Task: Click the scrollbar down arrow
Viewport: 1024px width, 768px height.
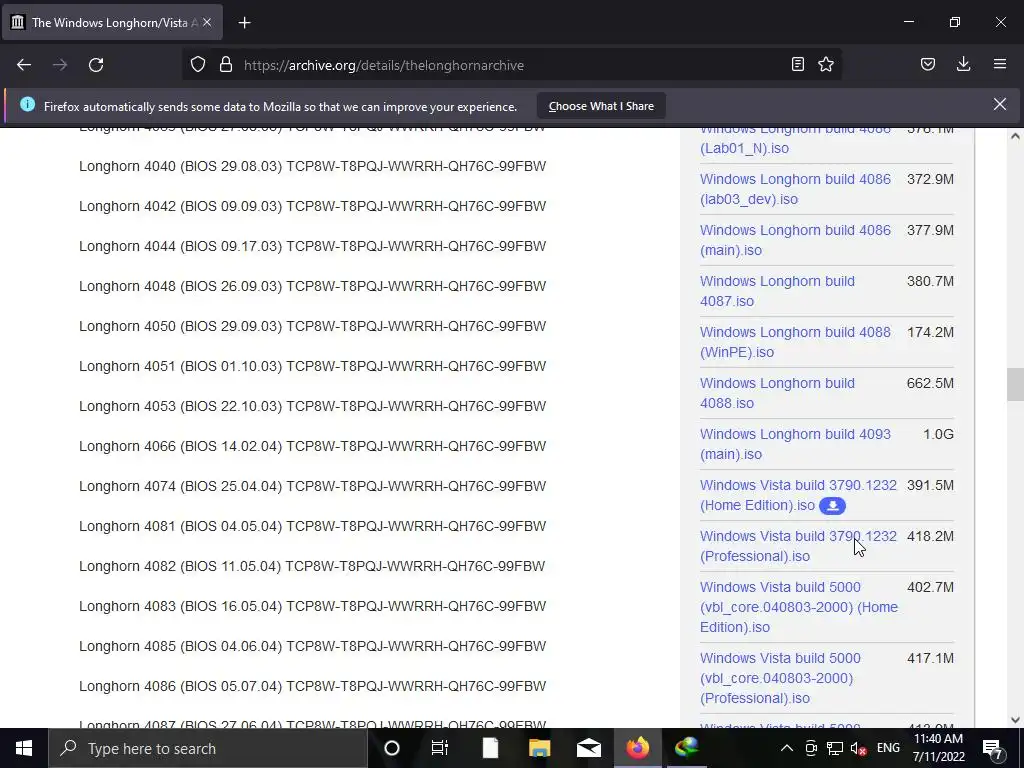Action: 1015,720
